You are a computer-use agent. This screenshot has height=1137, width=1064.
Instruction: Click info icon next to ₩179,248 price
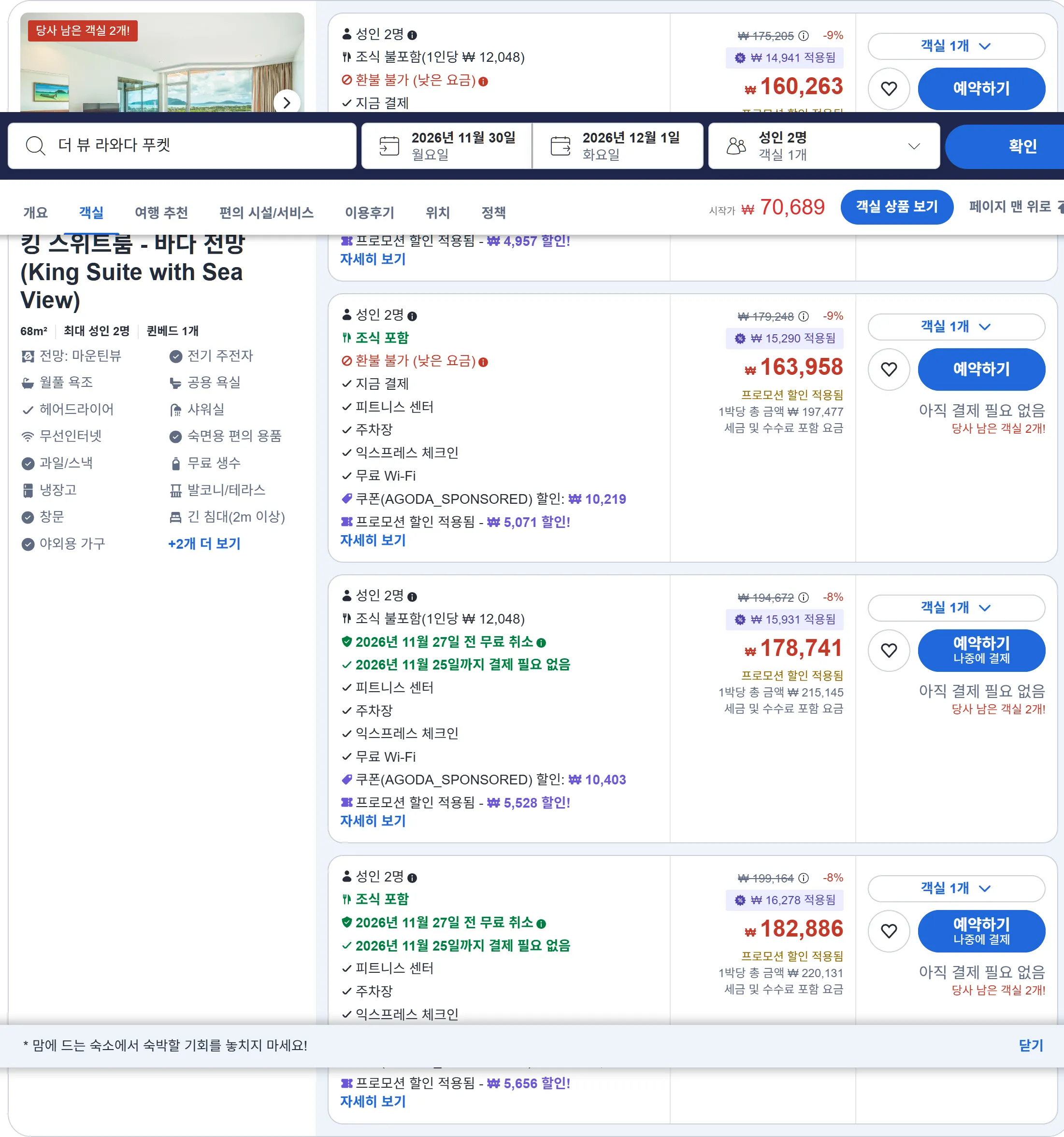coord(804,316)
